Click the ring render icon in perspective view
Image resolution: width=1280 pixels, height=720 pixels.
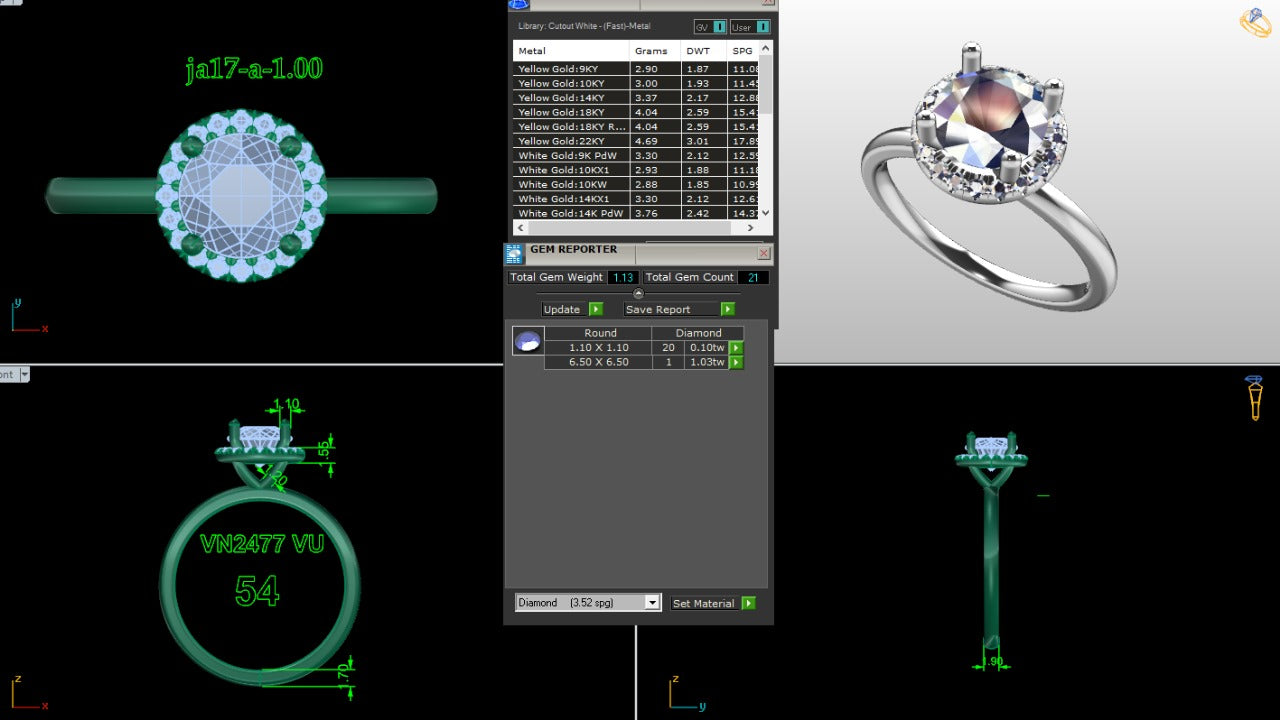(1254, 22)
